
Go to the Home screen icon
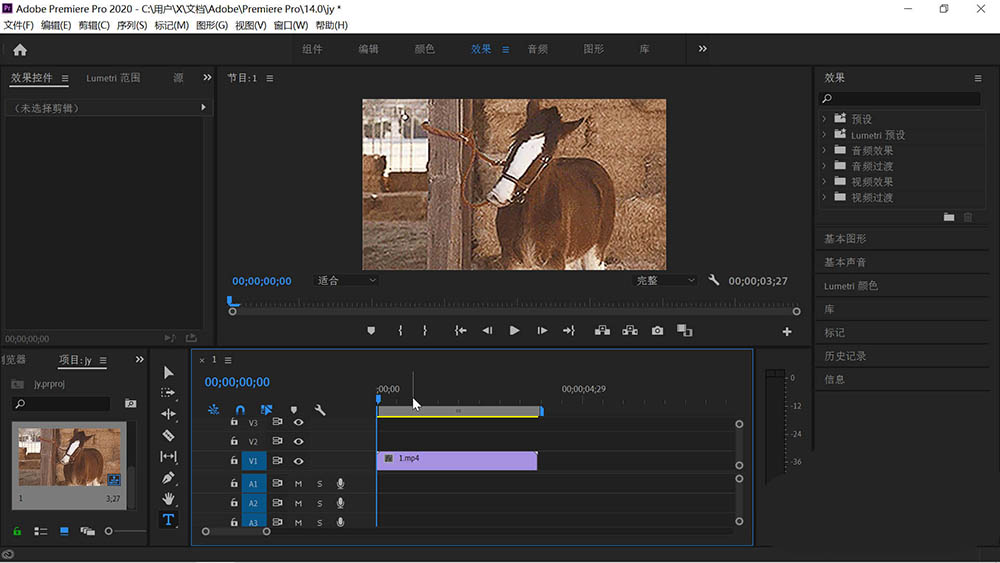20,50
